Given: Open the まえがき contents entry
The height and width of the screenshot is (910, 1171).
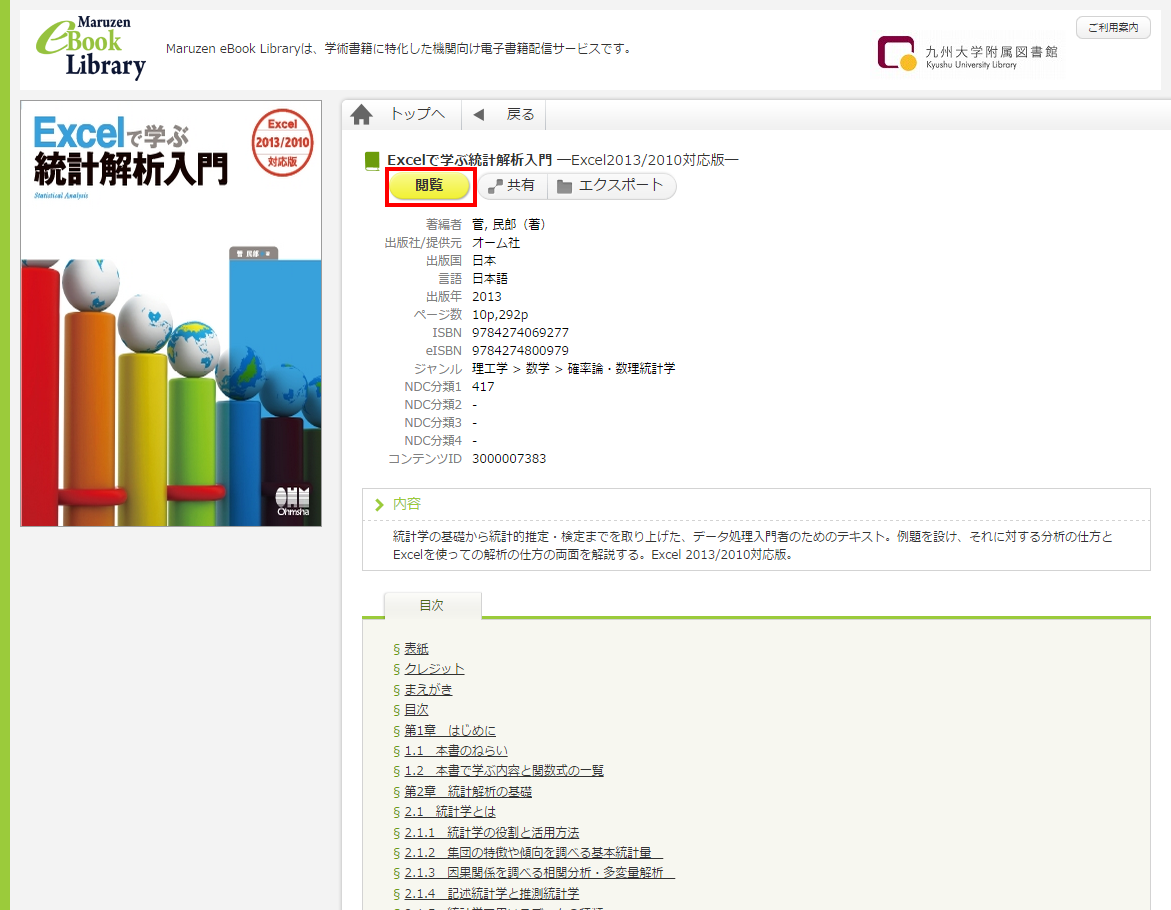Looking at the screenshot, I should [x=428, y=689].
